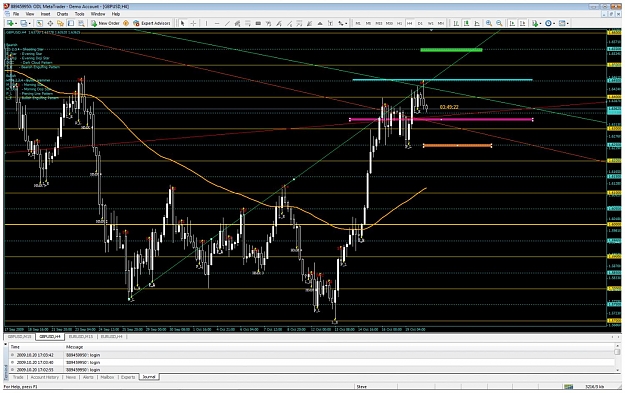Select the H4 timeframe button
Image resolution: width=625 pixels, height=393 pixels.
pos(410,23)
